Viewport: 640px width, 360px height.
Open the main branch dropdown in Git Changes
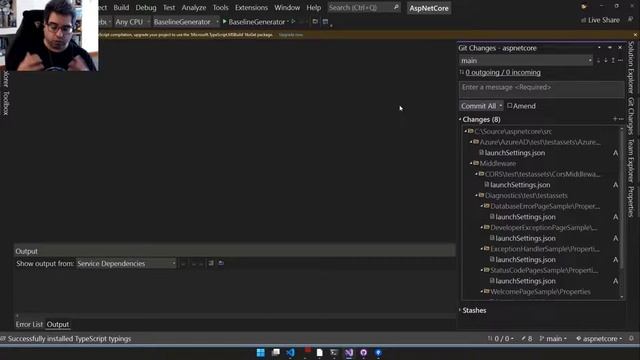(x=526, y=60)
